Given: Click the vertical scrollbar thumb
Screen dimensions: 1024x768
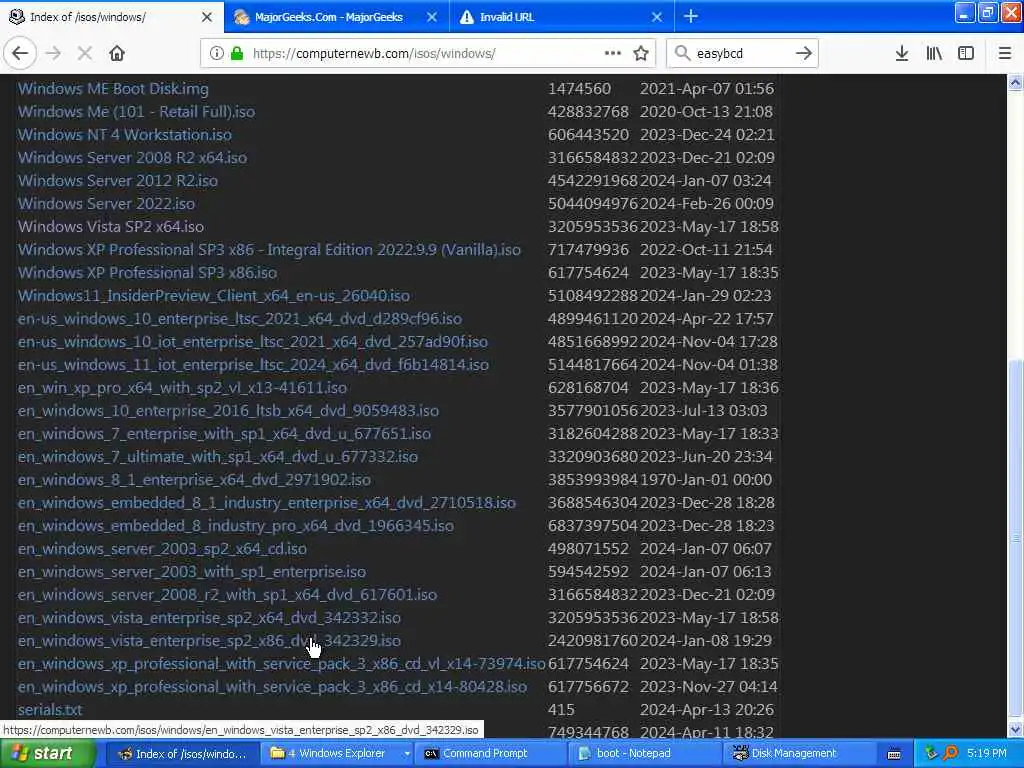Looking at the screenshot, I should 1015,538.
